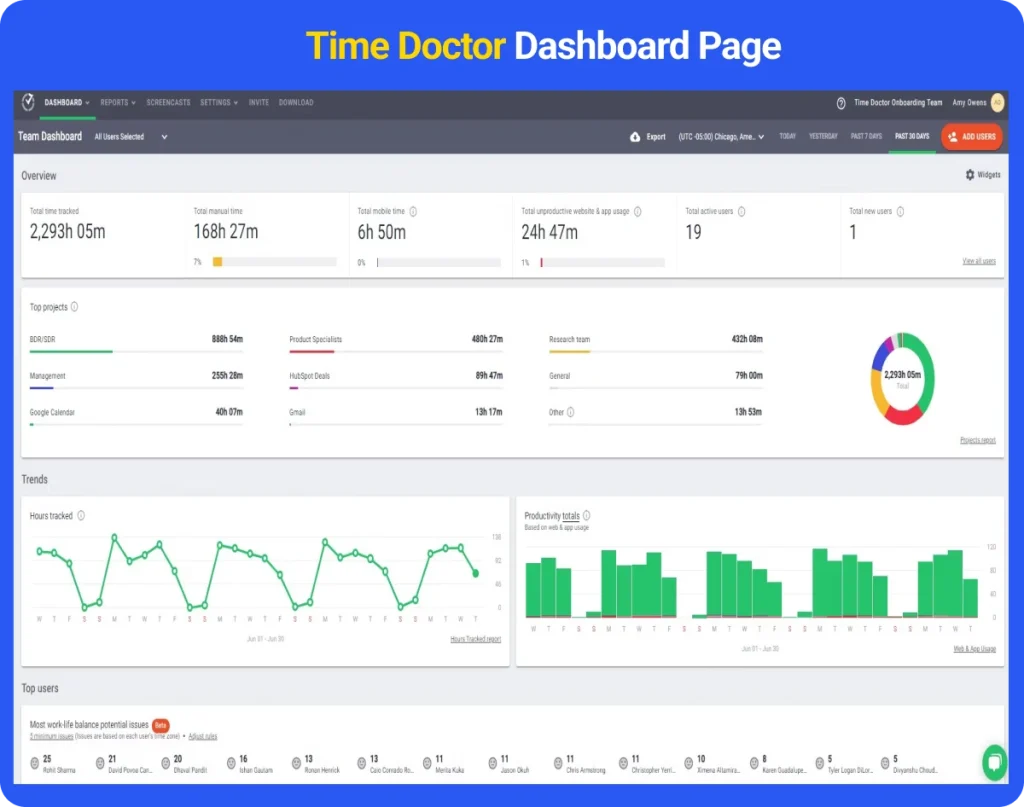Expand the Settings menu dropdown
1024x807 pixels.
(x=219, y=103)
